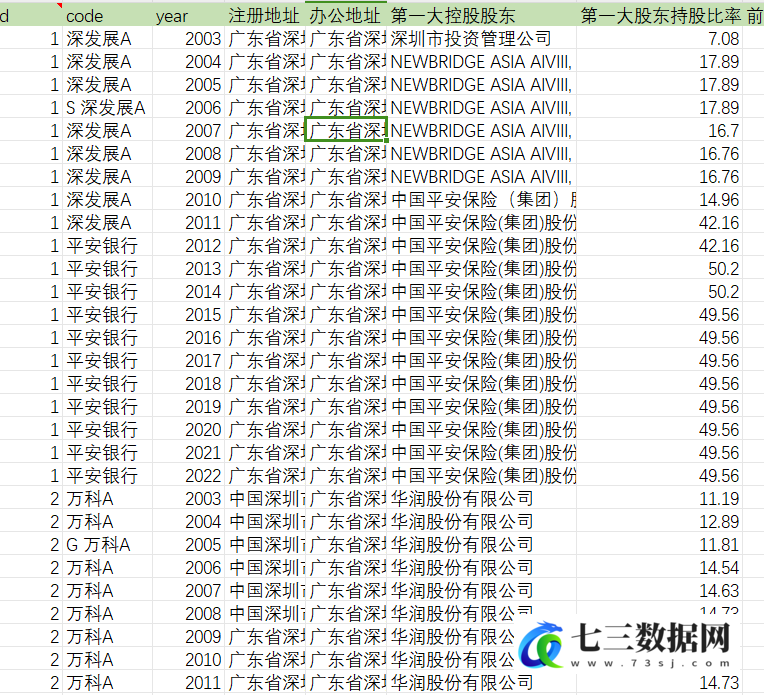This screenshot has height=695, width=764.
Task: Click the 2021 year cell
Action: [189, 452]
